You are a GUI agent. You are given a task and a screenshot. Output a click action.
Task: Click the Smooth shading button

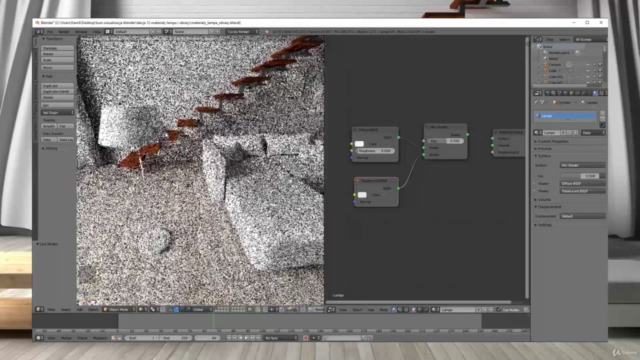(x=49, y=126)
